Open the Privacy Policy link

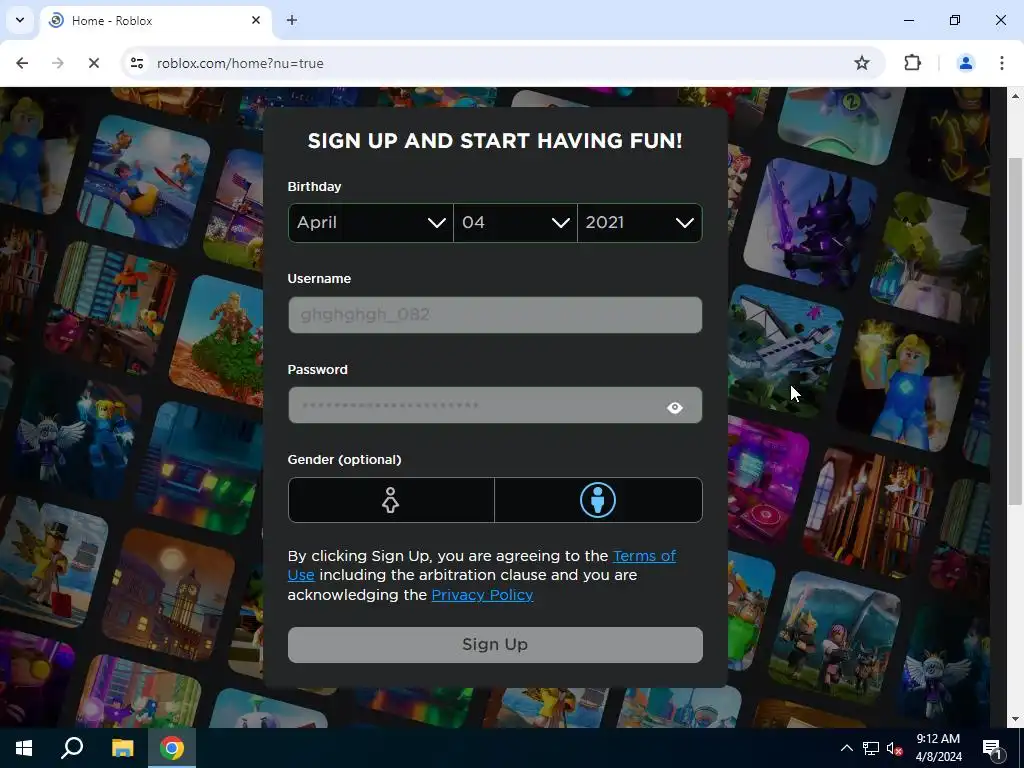[483, 595]
